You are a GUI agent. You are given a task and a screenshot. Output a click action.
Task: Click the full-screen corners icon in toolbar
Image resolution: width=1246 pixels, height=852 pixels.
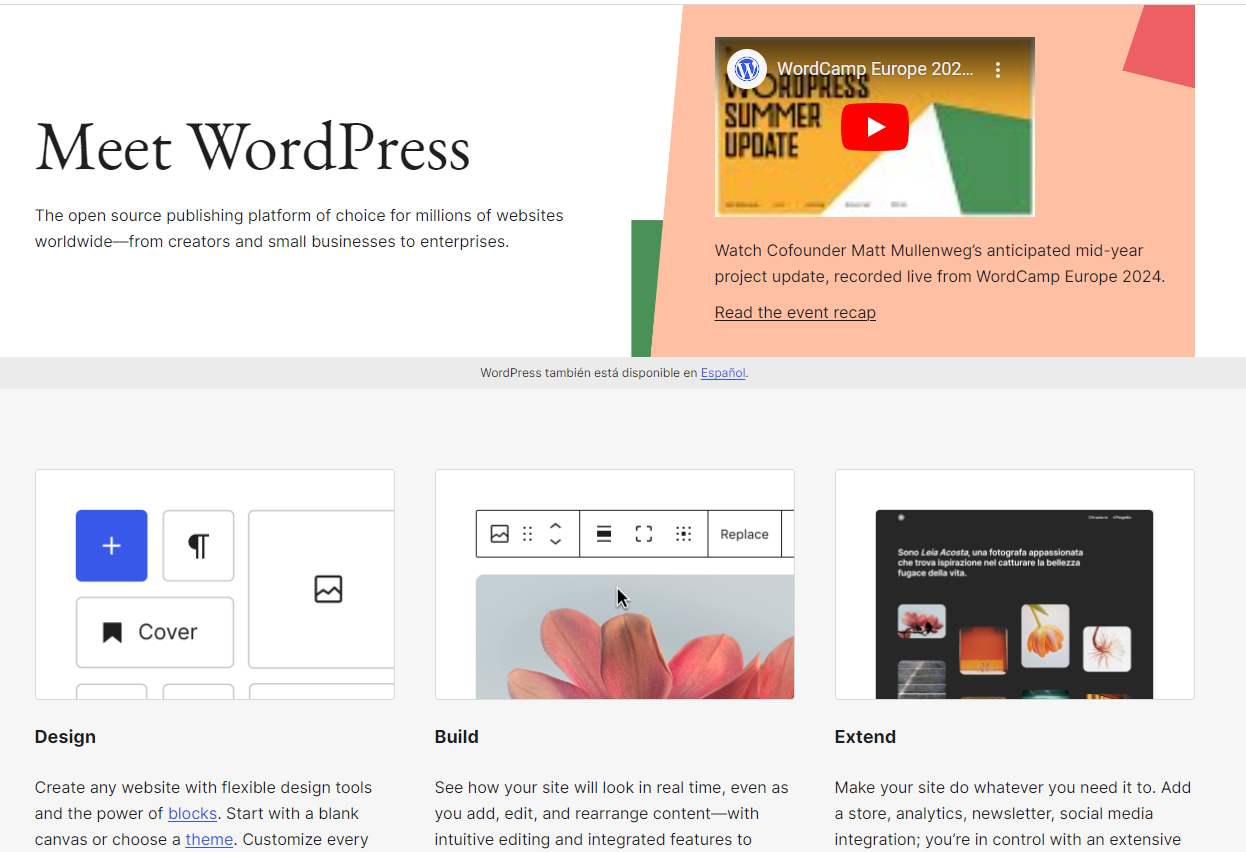644,534
